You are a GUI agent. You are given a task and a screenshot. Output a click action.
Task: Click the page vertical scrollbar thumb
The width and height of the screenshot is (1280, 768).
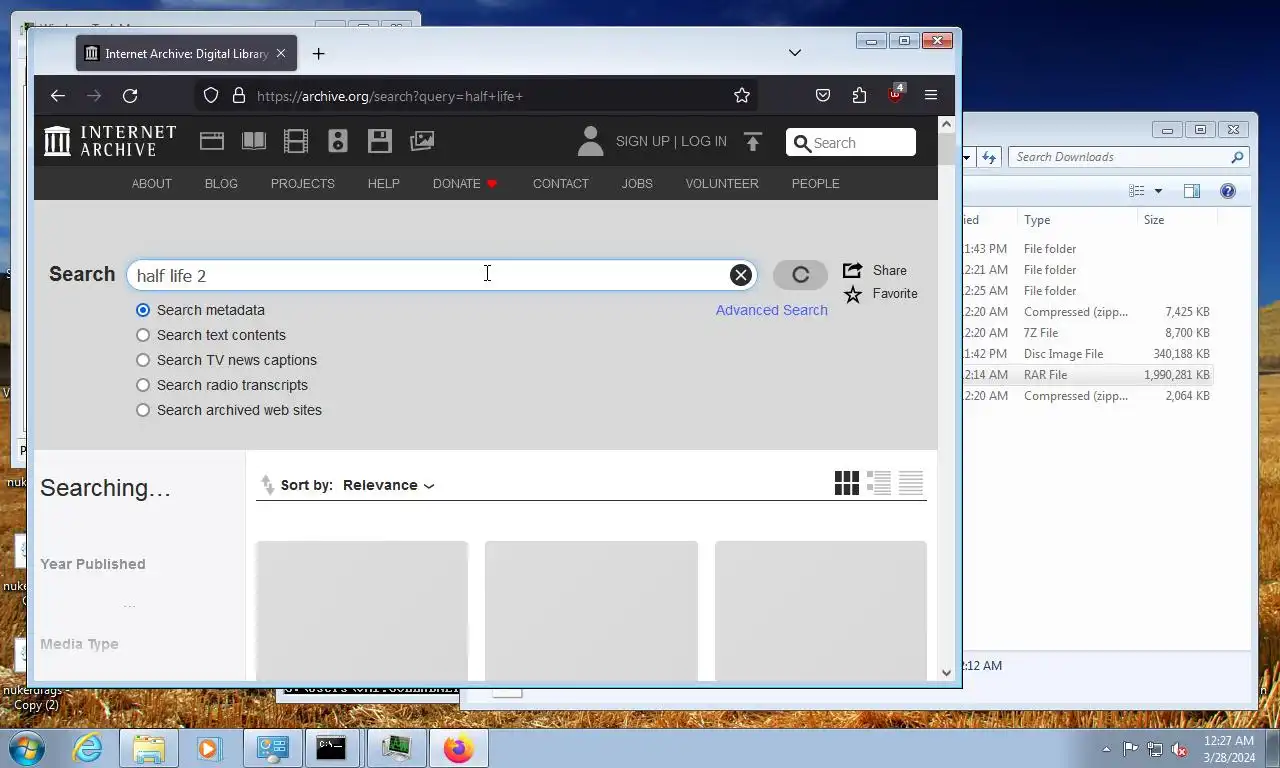tap(946, 149)
